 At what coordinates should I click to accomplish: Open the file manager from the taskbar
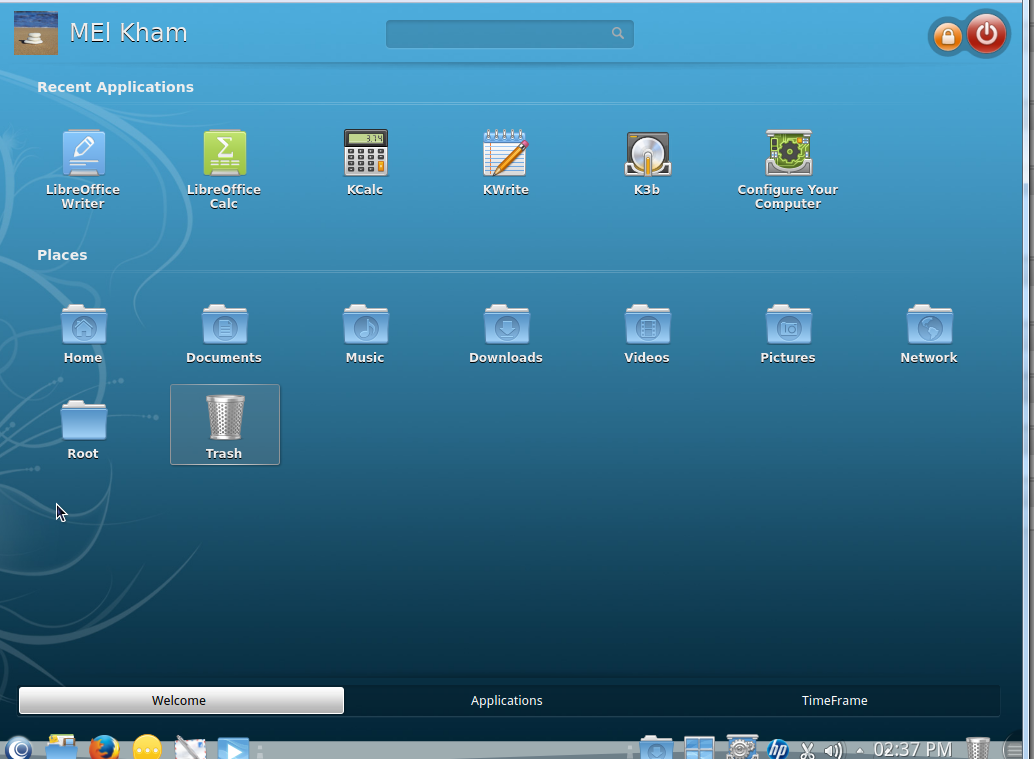[61, 748]
